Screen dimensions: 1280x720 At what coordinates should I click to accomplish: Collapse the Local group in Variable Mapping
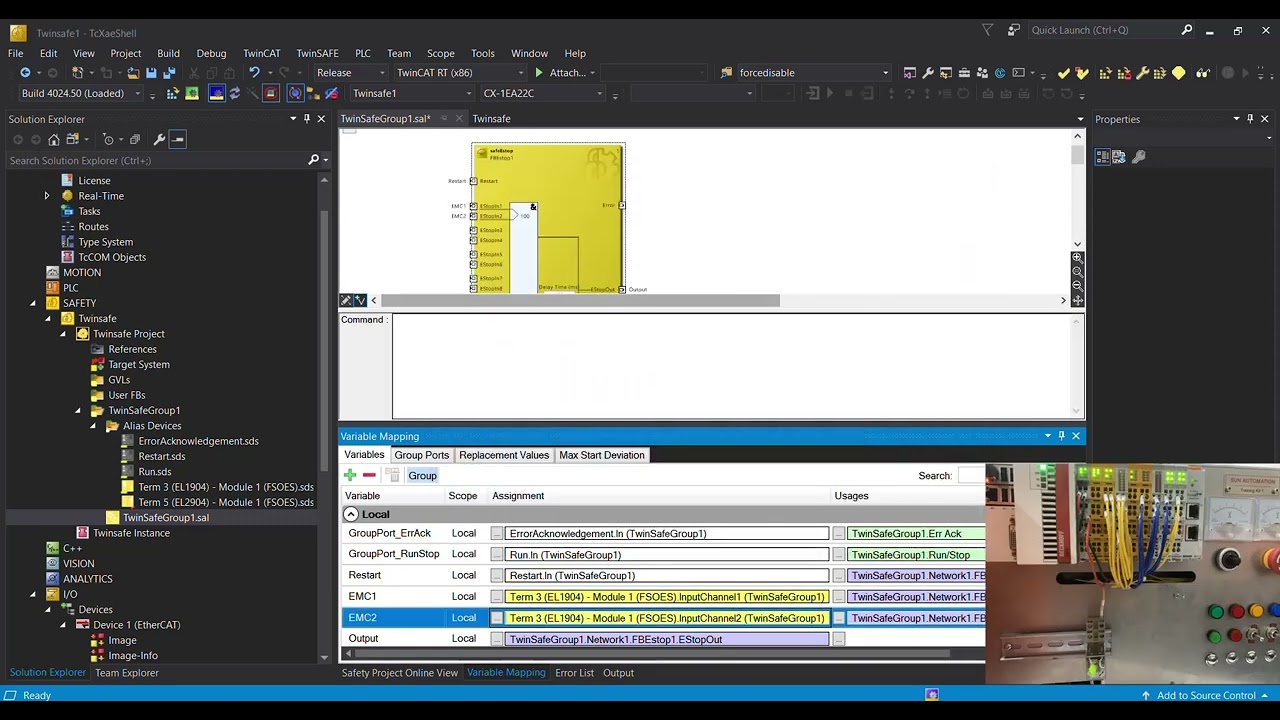click(x=351, y=514)
